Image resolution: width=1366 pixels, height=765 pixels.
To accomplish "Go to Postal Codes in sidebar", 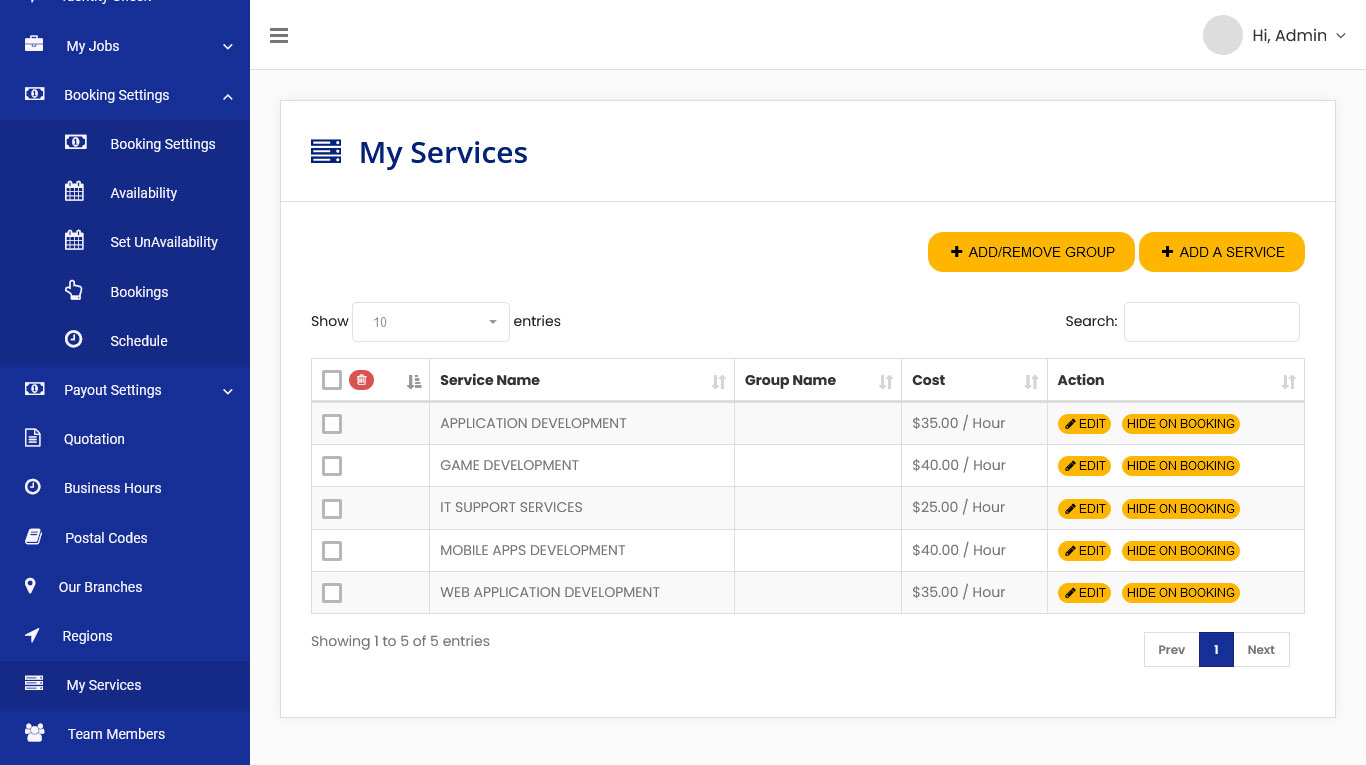I will [106, 538].
